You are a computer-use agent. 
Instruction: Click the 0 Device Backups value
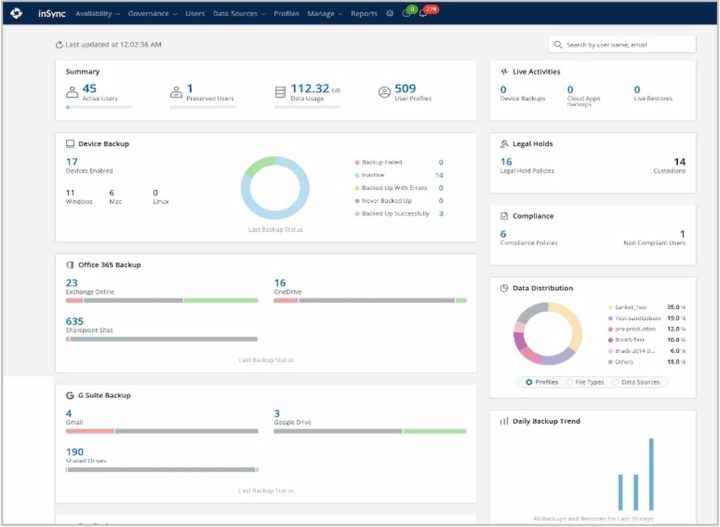(x=503, y=90)
